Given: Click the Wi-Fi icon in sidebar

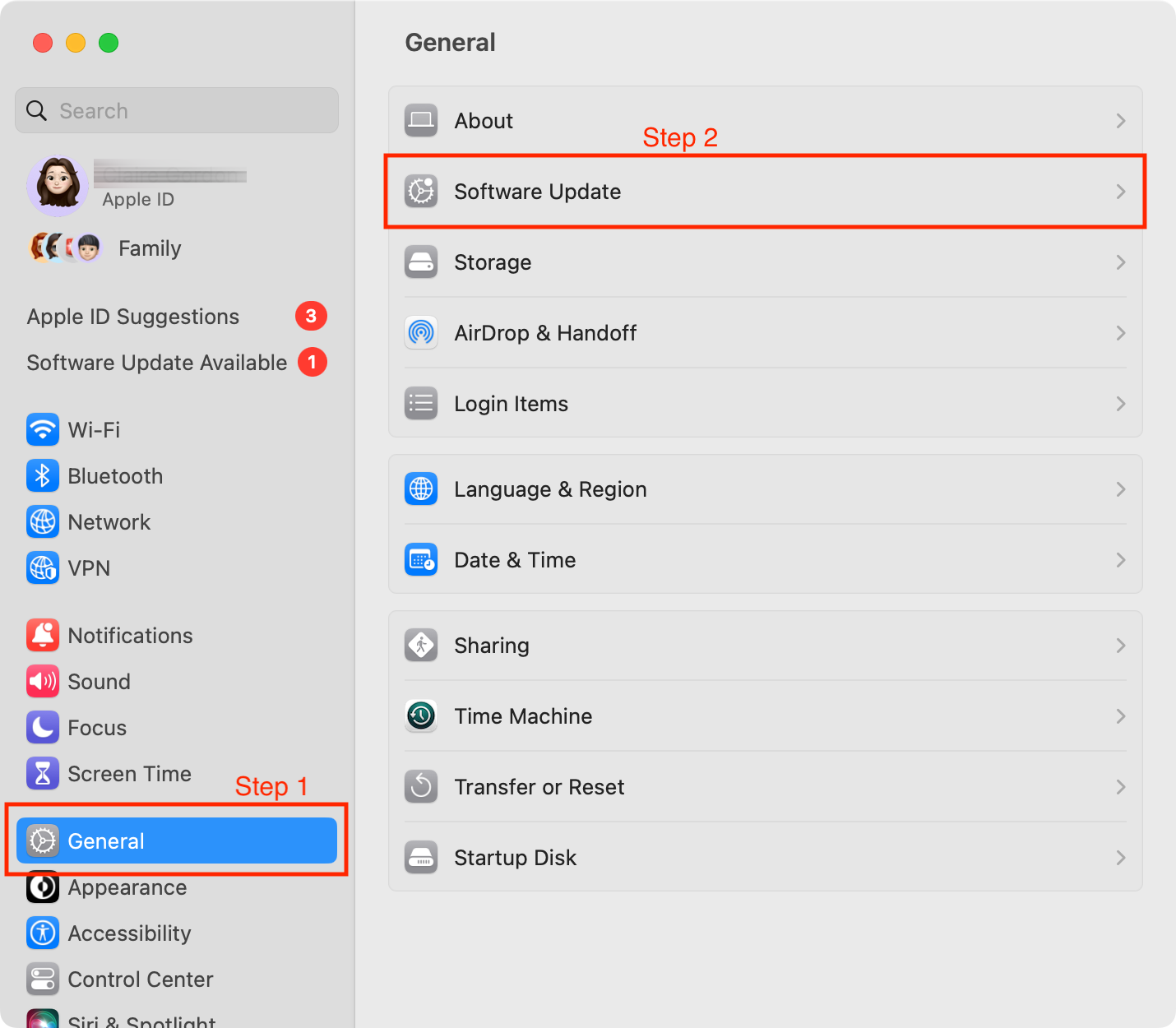Looking at the screenshot, I should 43,429.
